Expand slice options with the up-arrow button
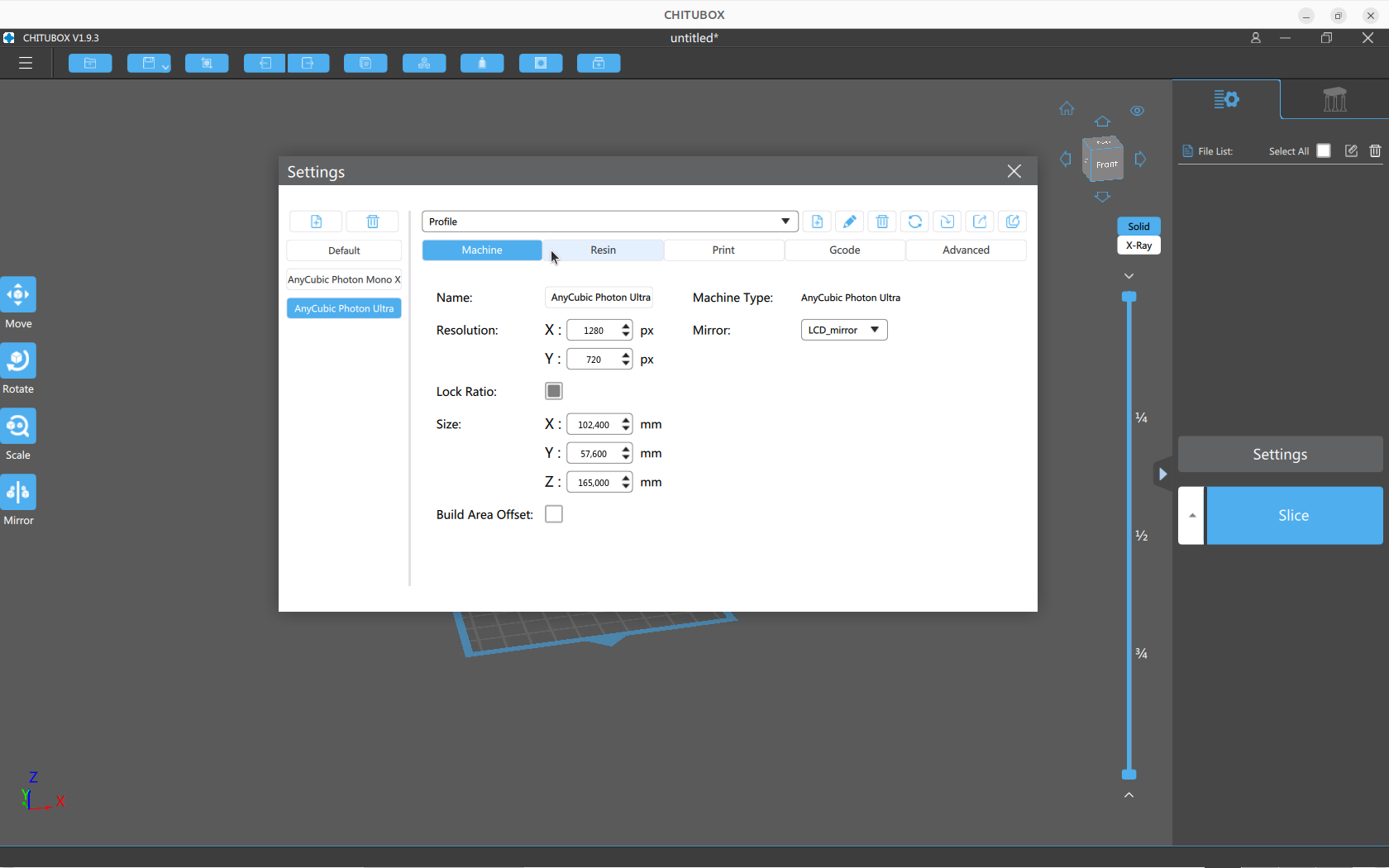Viewport: 1389px width, 868px height. [x=1191, y=515]
